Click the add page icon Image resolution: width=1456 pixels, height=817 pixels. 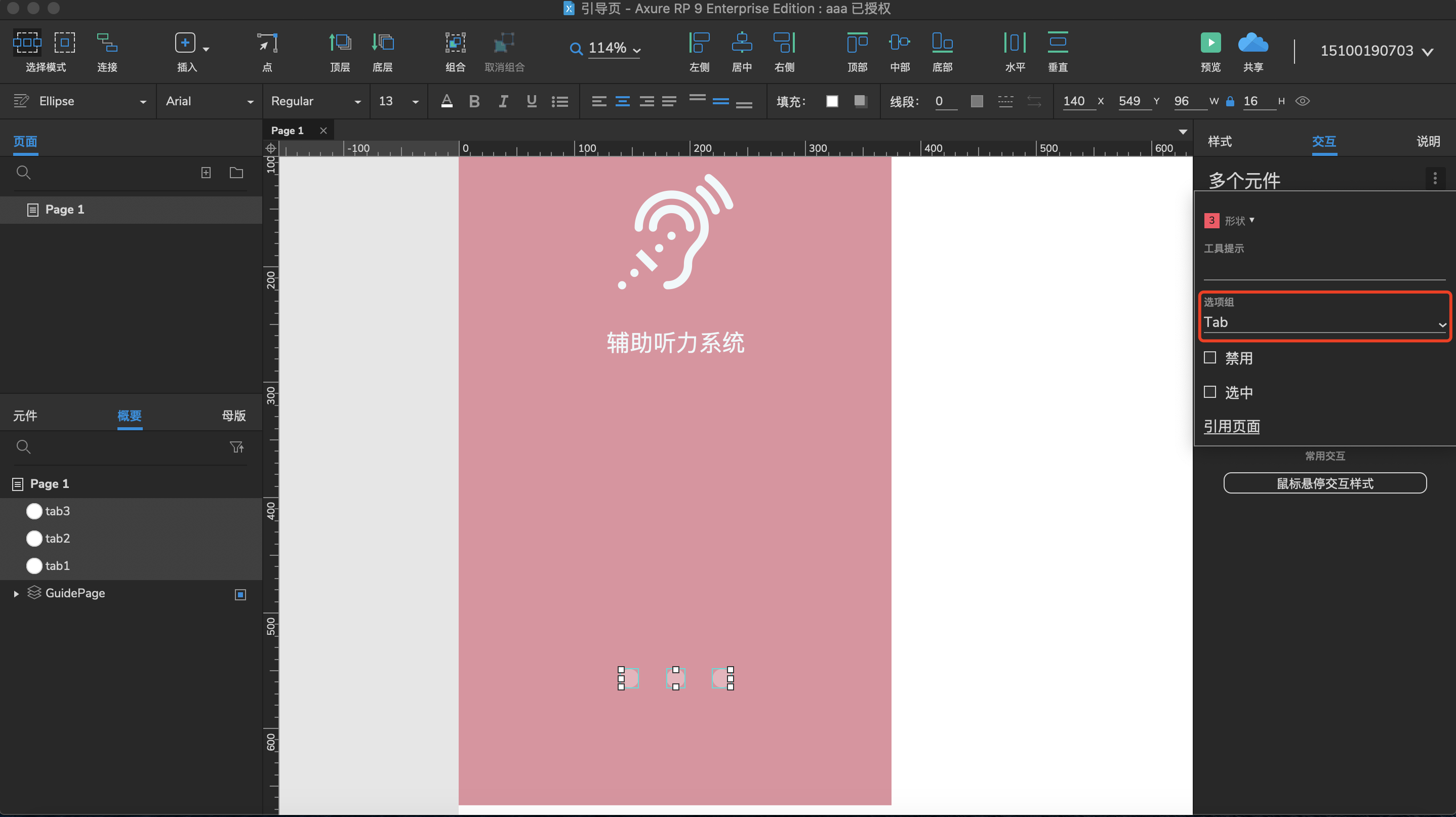coord(206,173)
